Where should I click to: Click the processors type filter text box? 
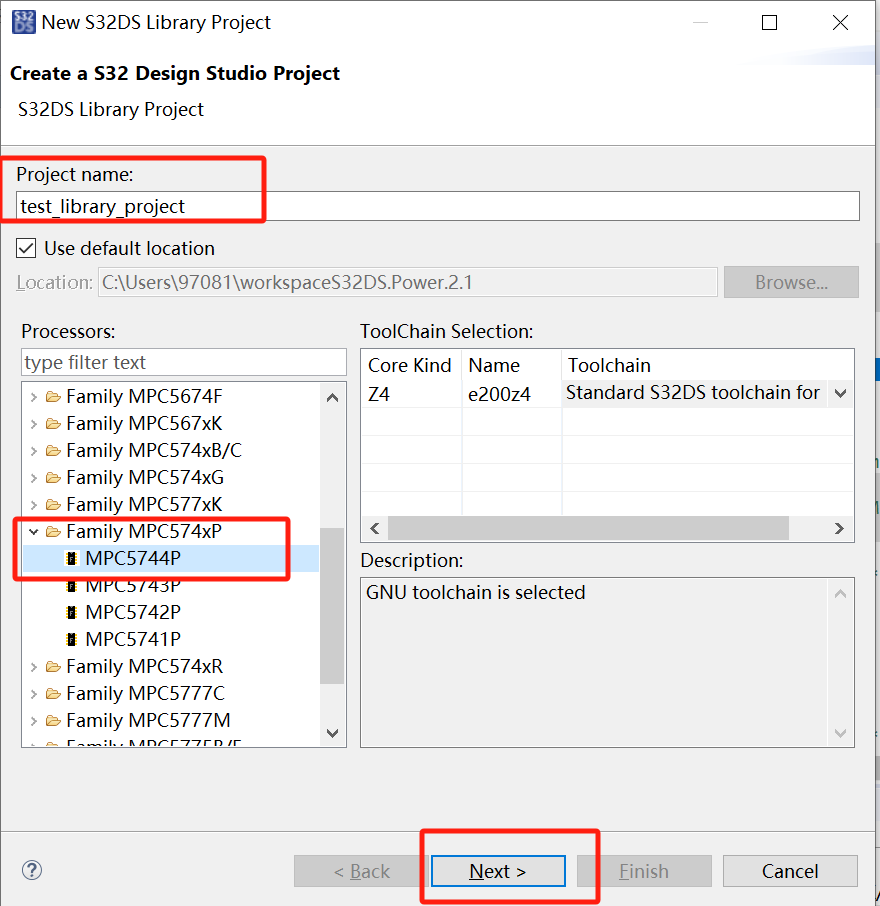[184, 362]
